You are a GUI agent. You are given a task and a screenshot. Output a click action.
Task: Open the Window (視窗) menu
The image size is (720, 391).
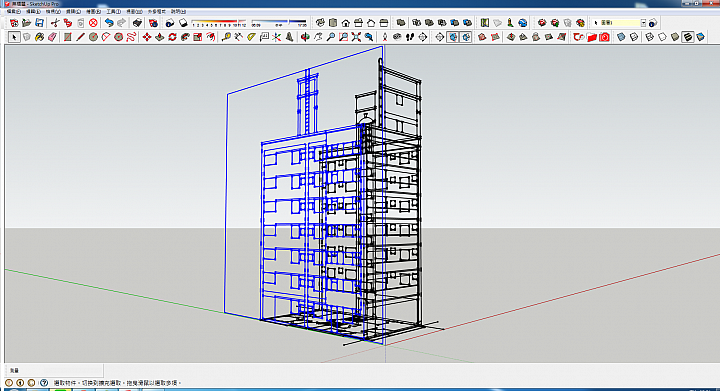coord(134,11)
